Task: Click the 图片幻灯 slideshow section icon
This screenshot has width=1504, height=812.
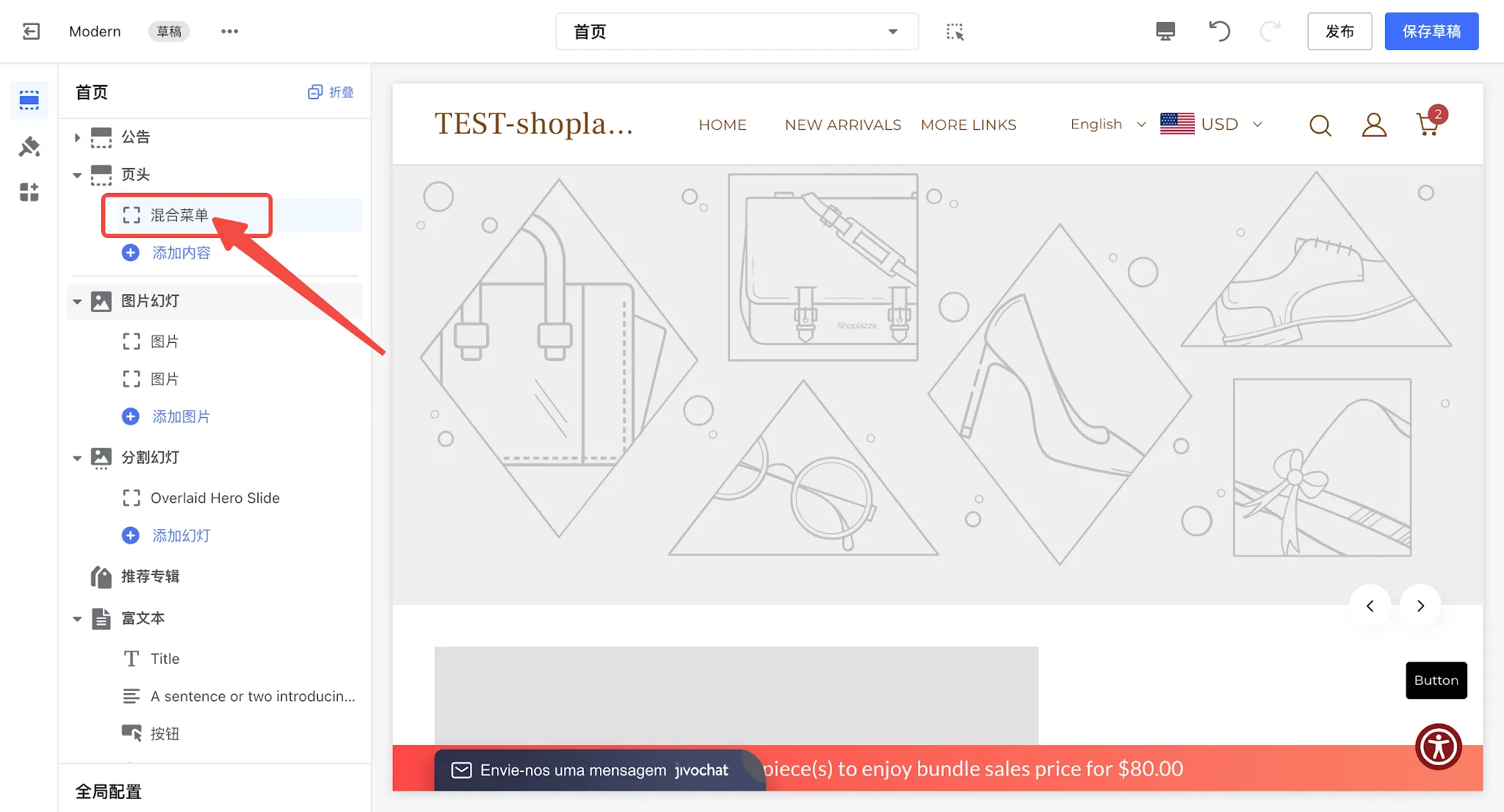Action: [101, 301]
